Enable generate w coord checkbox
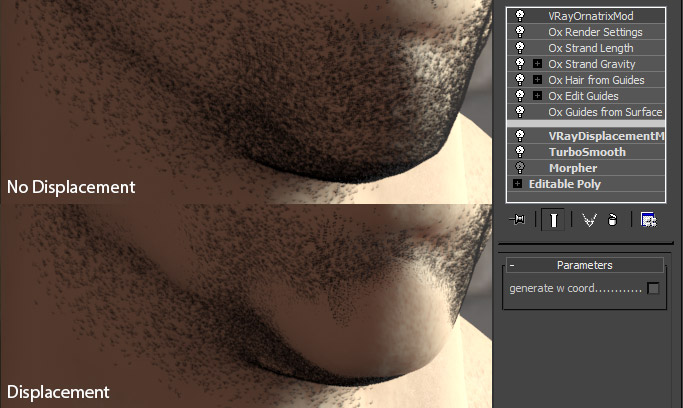 [x=653, y=288]
